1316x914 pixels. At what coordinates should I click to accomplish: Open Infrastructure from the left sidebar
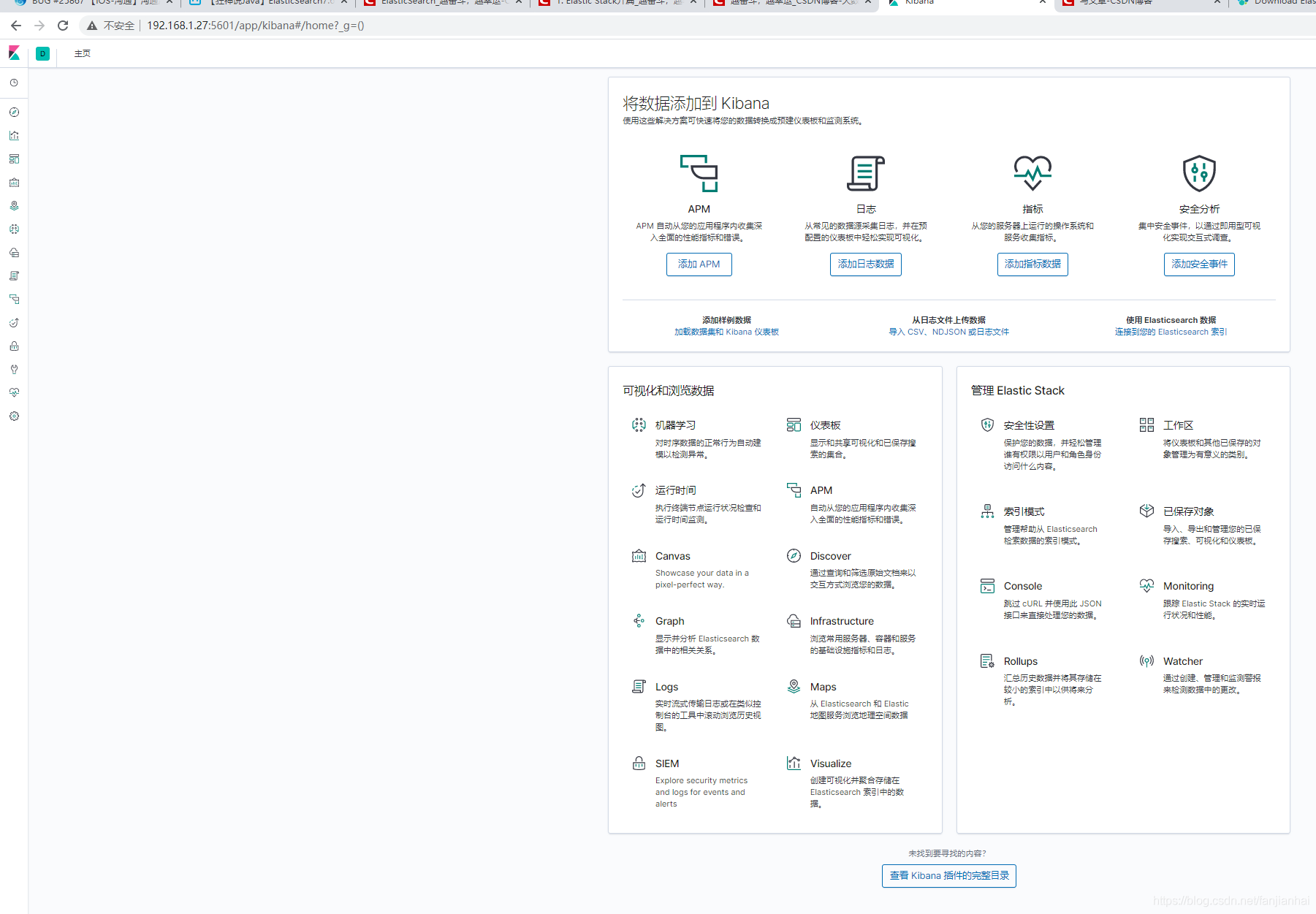pyautogui.click(x=14, y=252)
